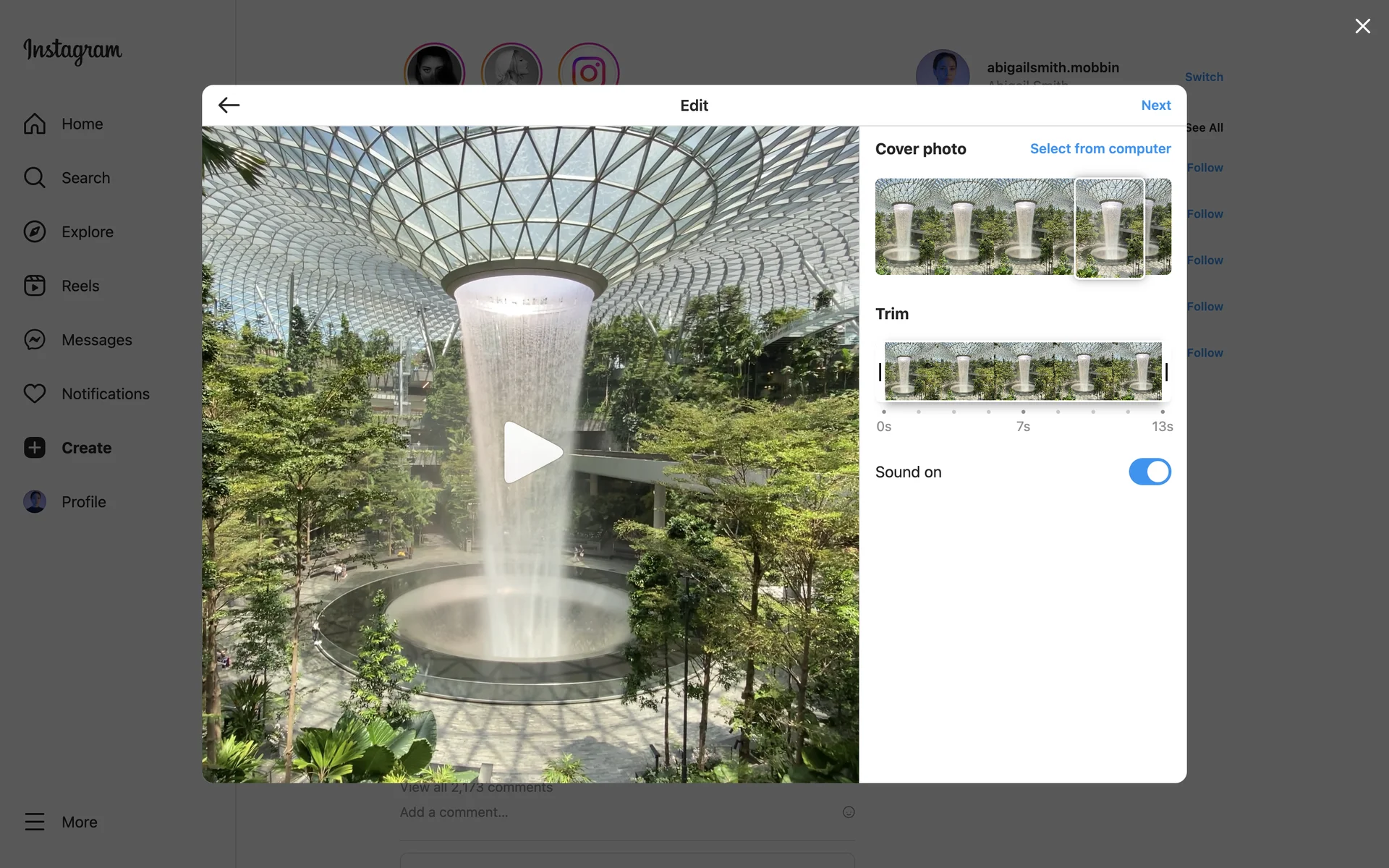Open Profile from sidebar
The height and width of the screenshot is (868, 1389).
(35, 502)
